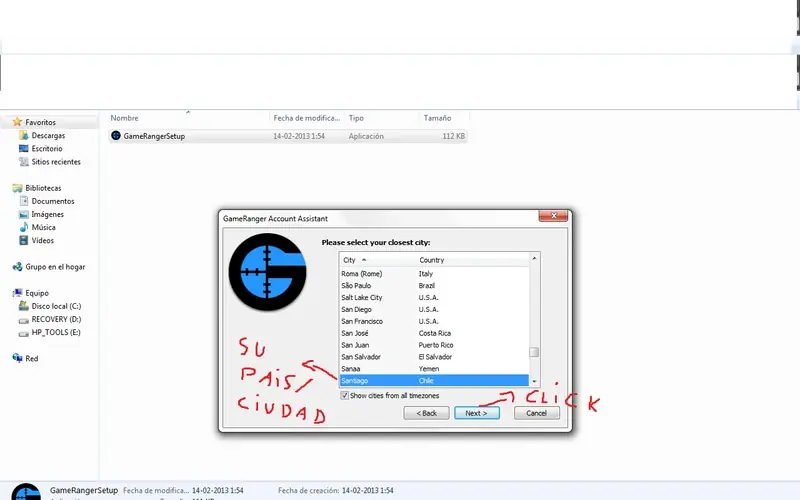This screenshot has height=500, width=800.
Task: Click the 112 KB size cell
Action: pyautogui.click(x=454, y=136)
